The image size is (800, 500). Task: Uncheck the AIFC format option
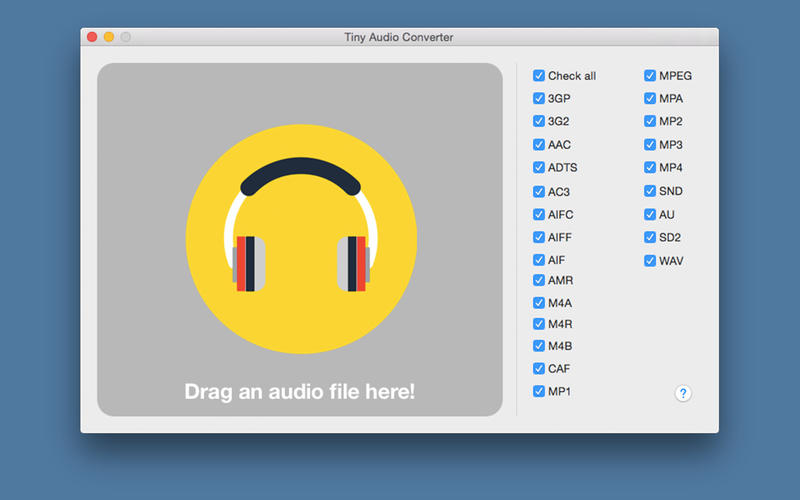(539, 214)
